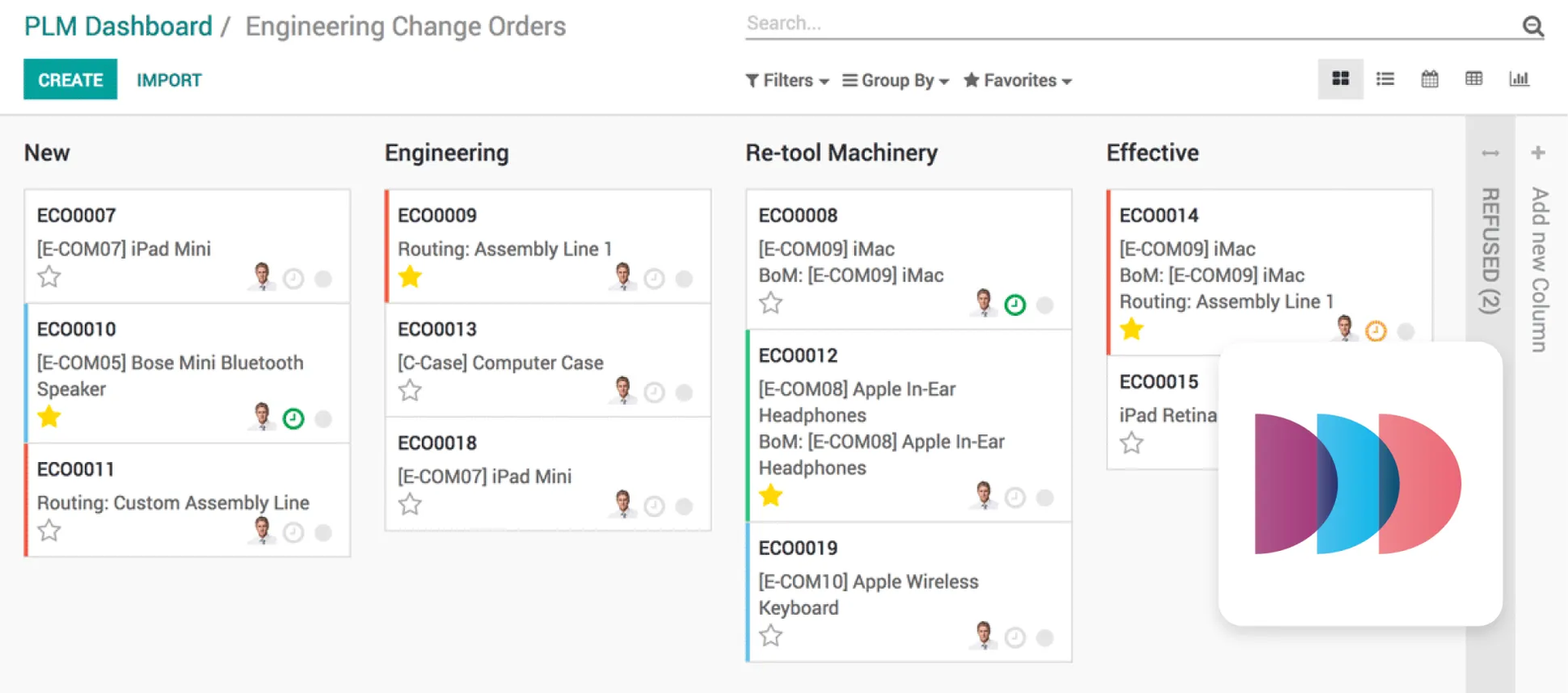This screenshot has width=1568, height=693.
Task: Switch to kanban view
Action: click(1340, 79)
